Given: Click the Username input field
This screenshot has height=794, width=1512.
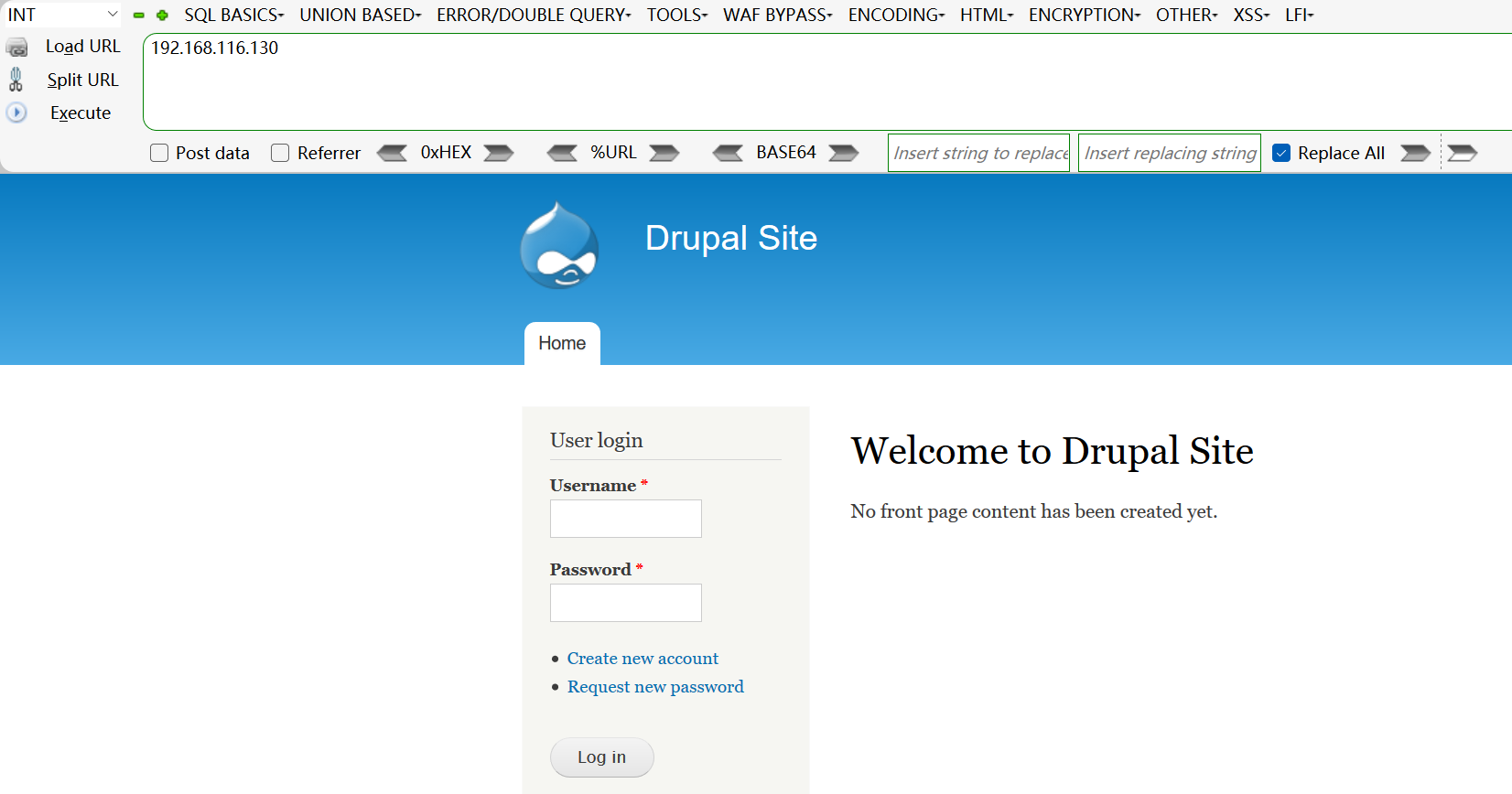Looking at the screenshot, I should [626, 519].
